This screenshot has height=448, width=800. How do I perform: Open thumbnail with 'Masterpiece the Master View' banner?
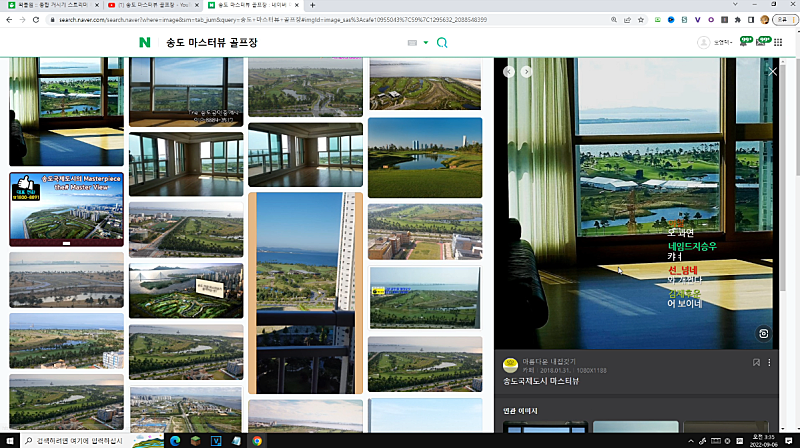[66, 209]
